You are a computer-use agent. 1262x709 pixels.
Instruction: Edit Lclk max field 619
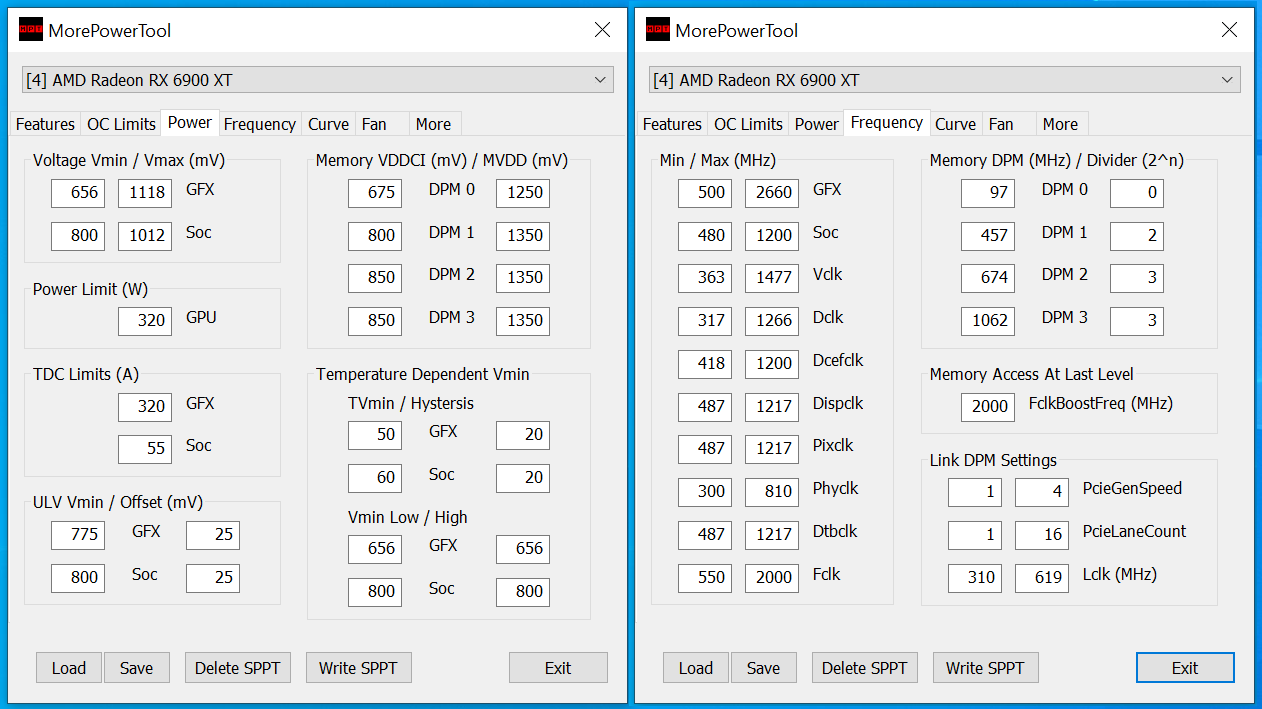click(1042, 578)
